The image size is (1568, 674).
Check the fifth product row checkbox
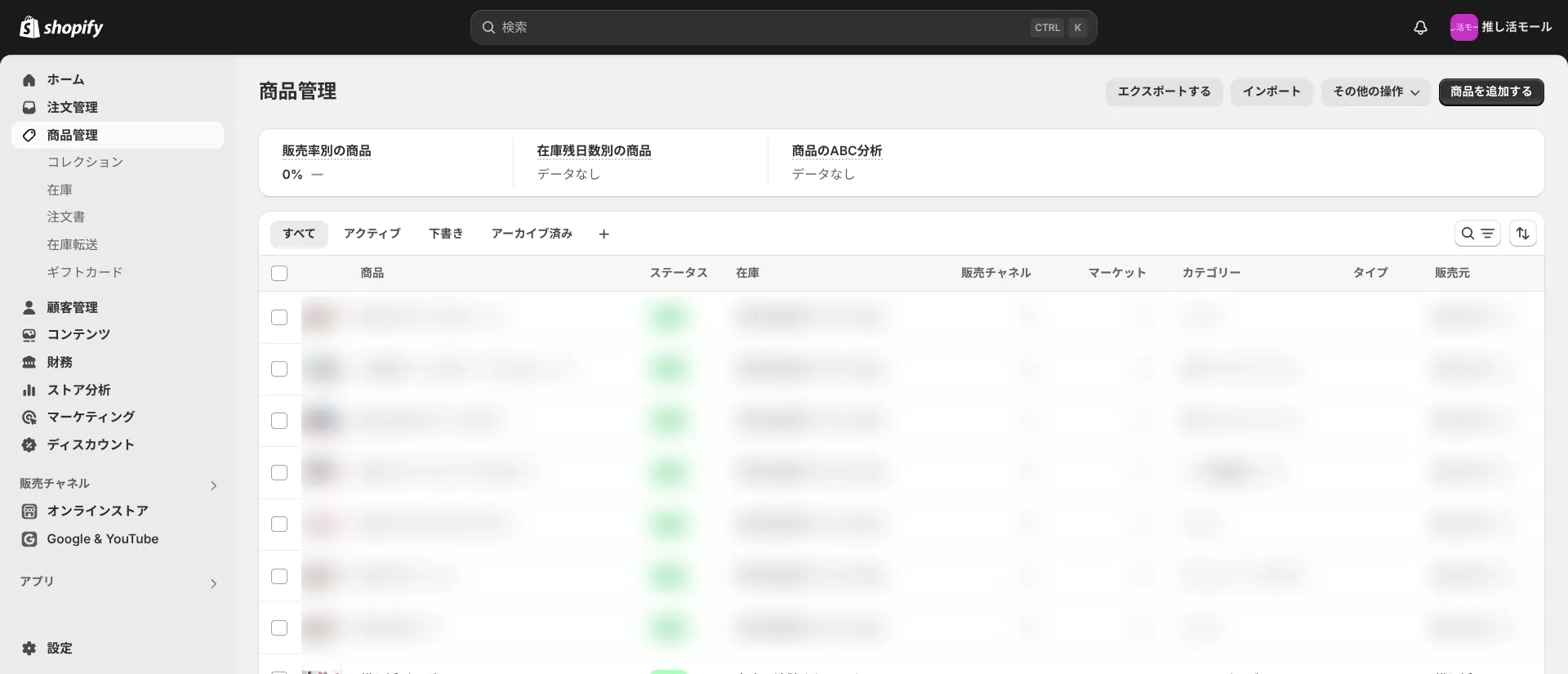(279, 524)
